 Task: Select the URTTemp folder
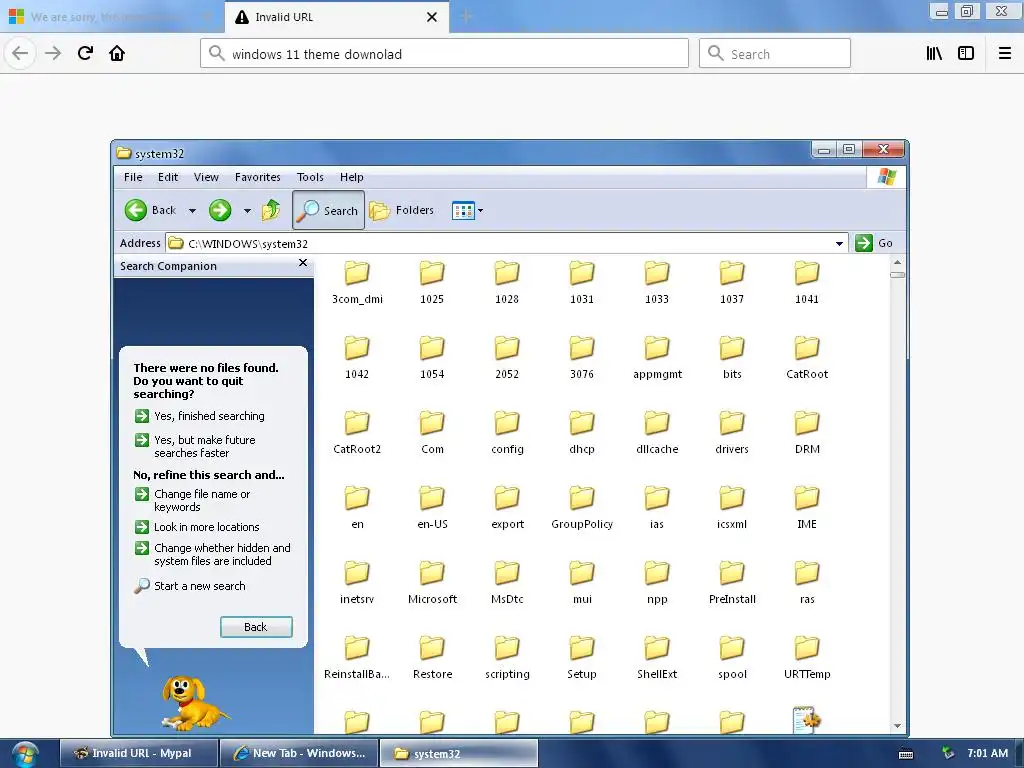[x=807, y=659]
